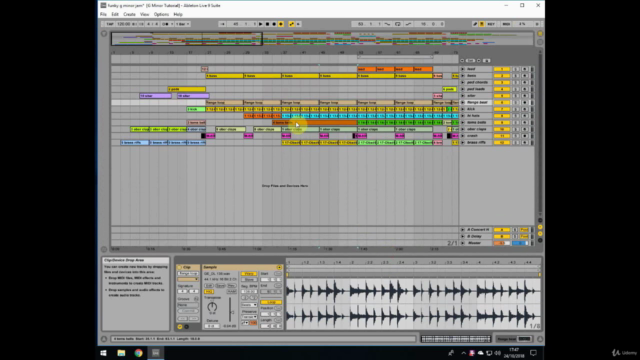
Task: Select the flange beat track name
Action: 477,102
